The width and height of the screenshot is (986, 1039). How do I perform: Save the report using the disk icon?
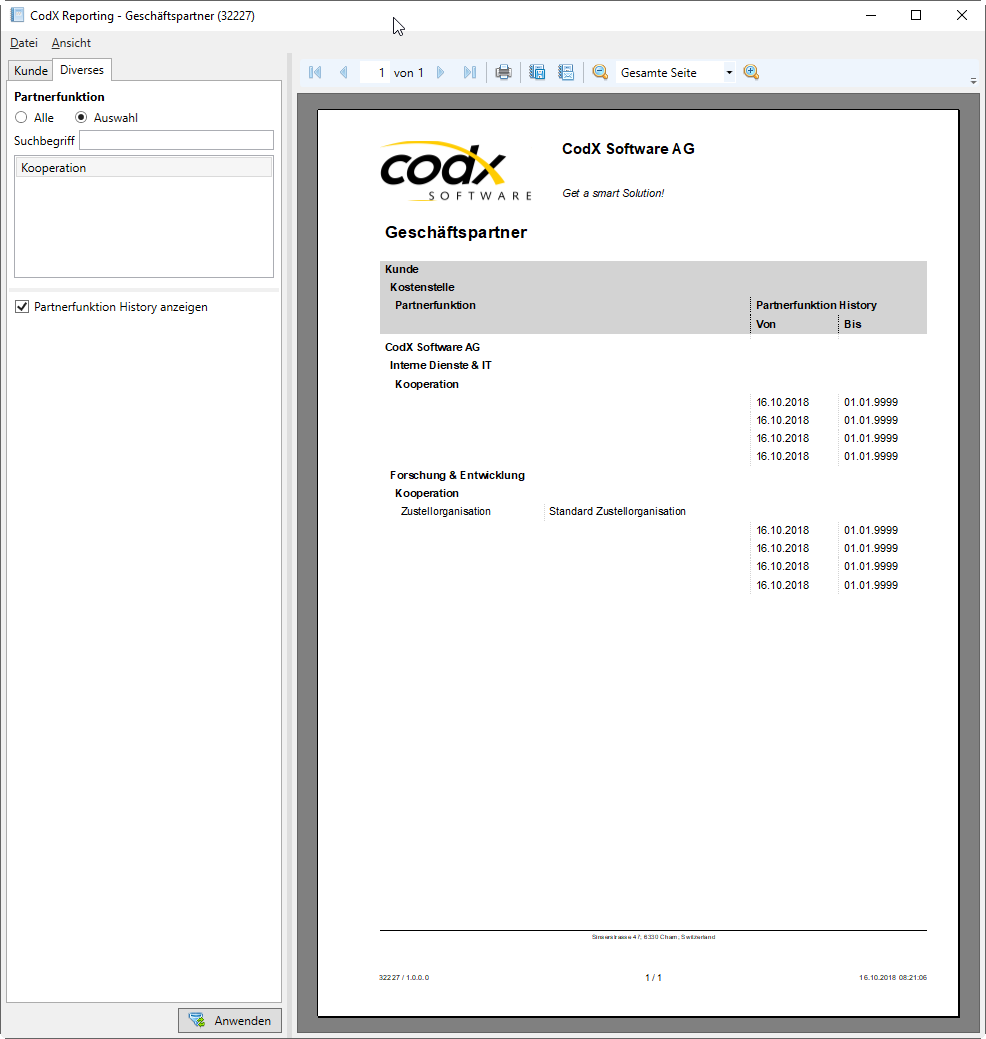[537, 72]
